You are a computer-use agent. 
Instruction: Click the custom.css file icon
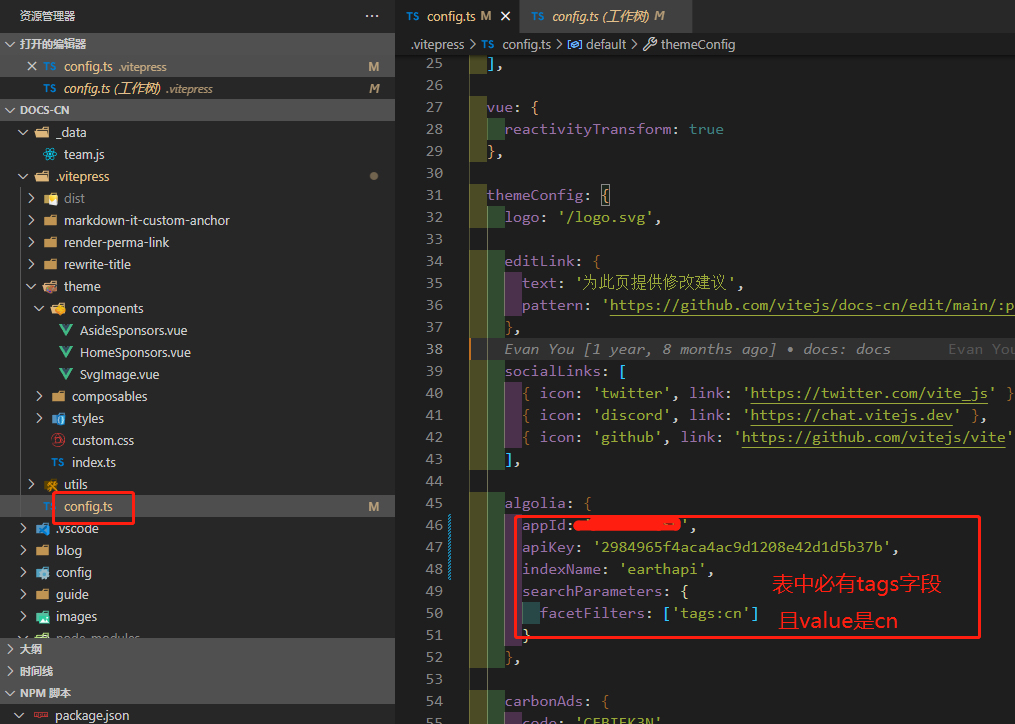(58, 440)
